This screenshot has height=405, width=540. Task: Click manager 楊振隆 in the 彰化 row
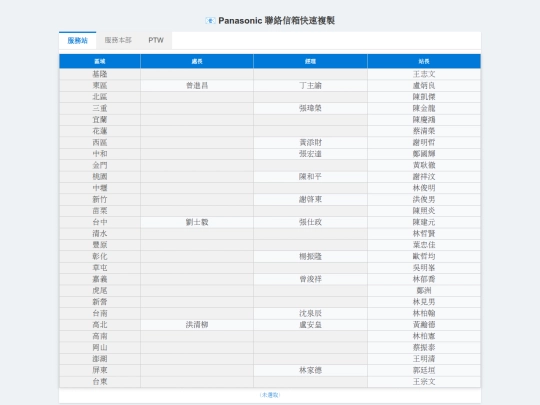pyautogui.click(x=310, y=256)
